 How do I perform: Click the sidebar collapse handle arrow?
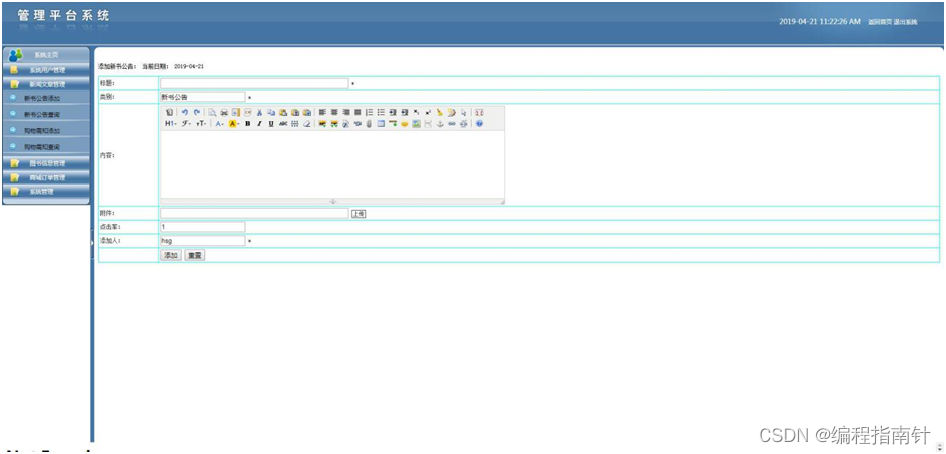coord(92,242)
